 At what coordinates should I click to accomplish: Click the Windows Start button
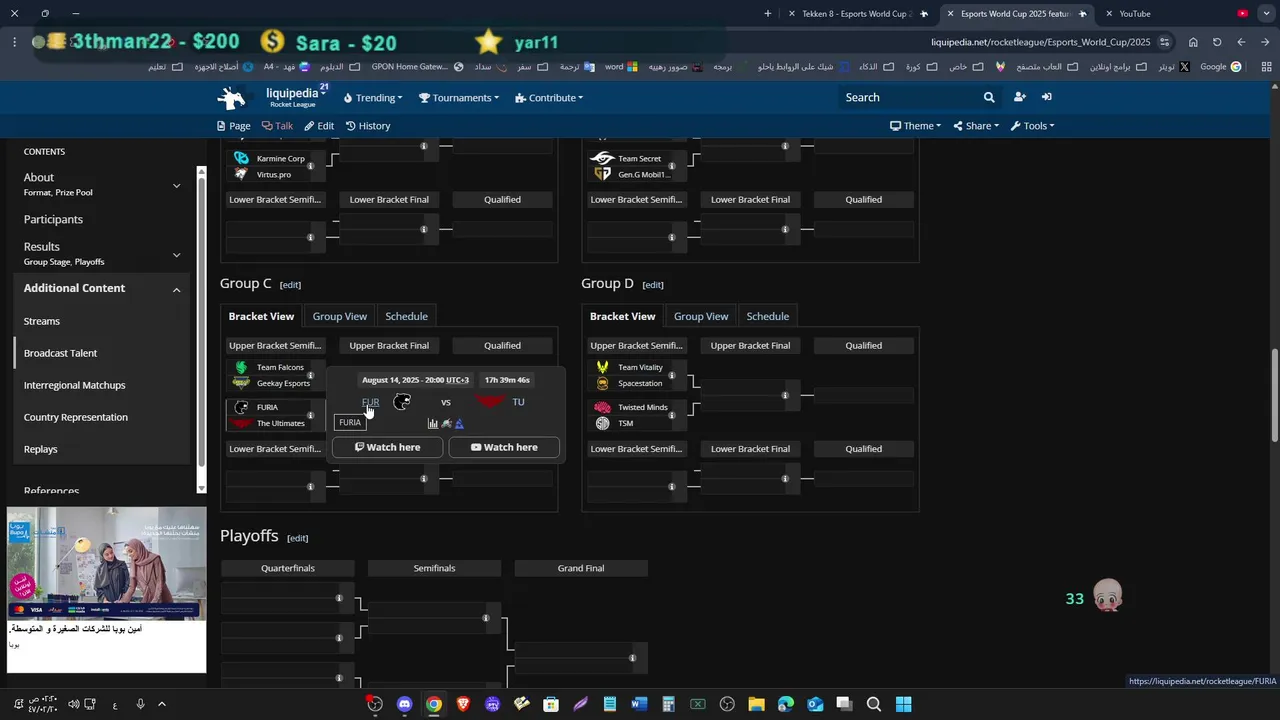tap(903, 704)
